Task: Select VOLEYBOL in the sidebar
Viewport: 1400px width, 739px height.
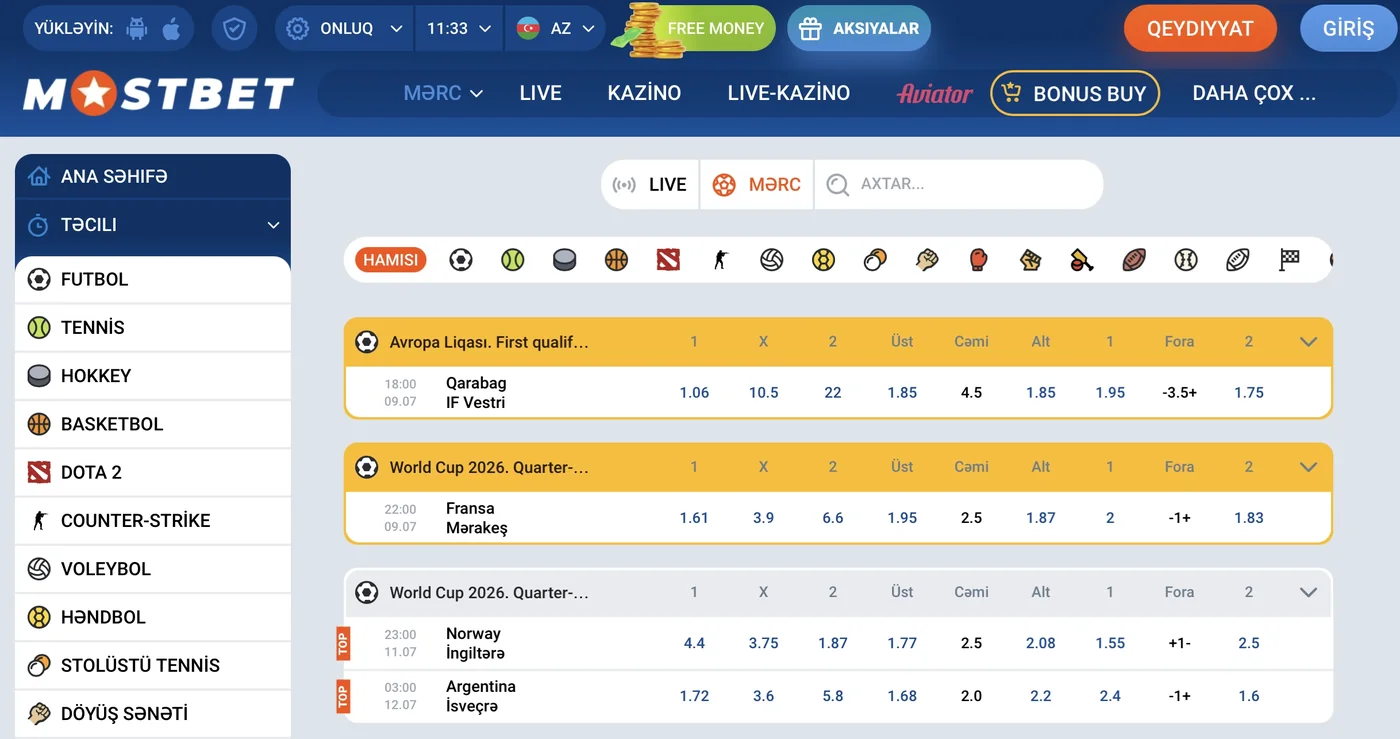Action: tap(153, 569)
